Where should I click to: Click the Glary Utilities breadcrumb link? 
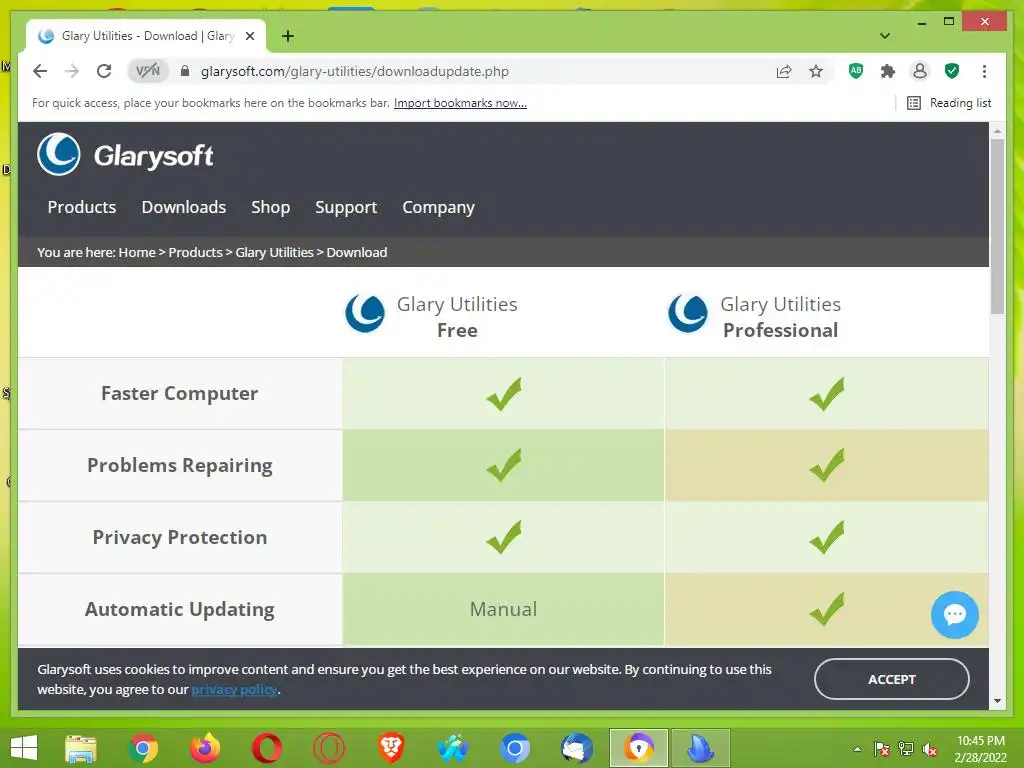[274, 252]
